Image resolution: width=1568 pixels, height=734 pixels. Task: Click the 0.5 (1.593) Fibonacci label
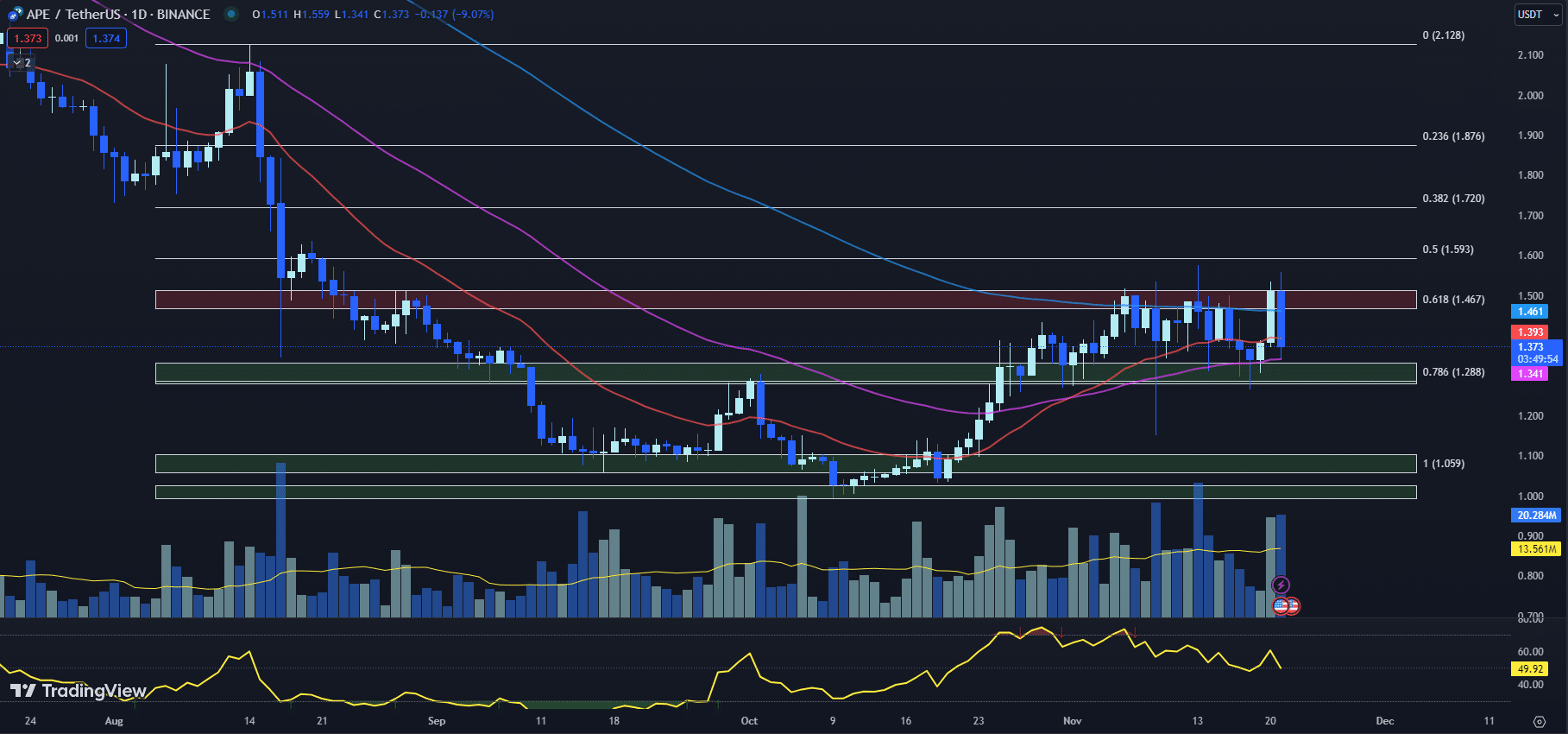pyautogui.click(x=1447, y=250)
